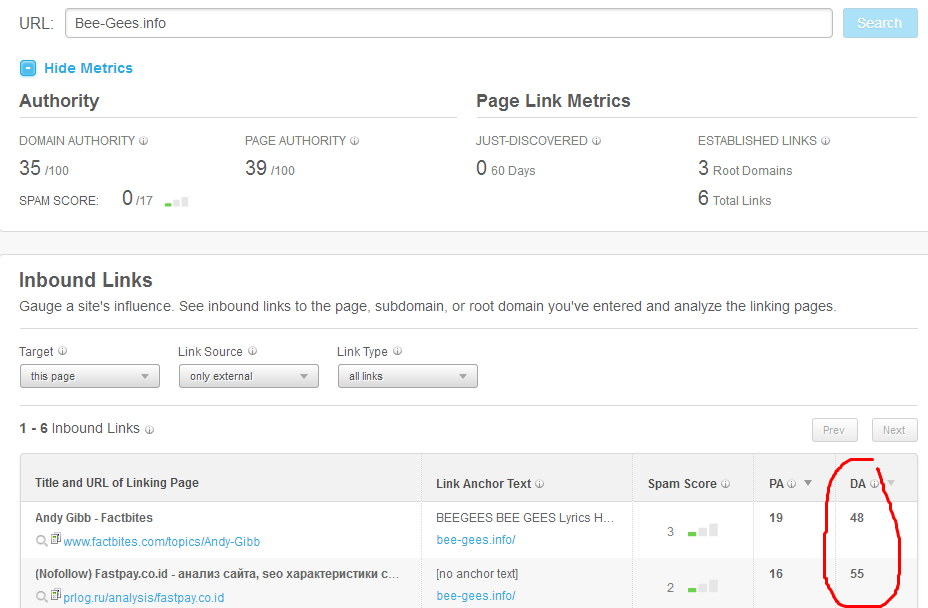Click the Prev pagination button

pos(834,430)
